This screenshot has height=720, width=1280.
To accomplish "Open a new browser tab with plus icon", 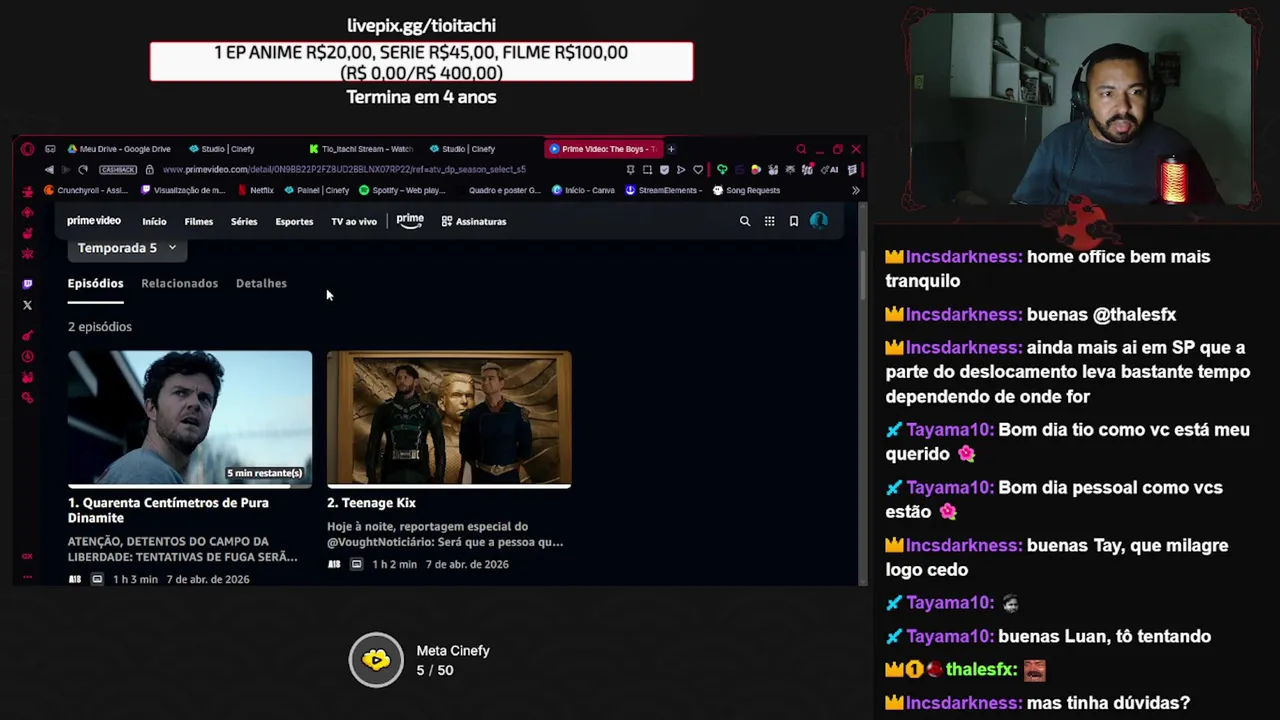I will (x=671, y=149).
